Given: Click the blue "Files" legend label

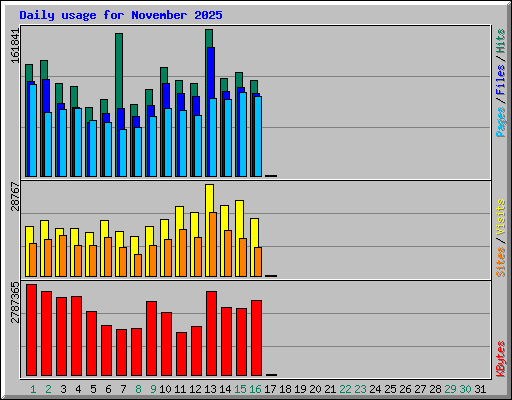Looking at the screenshot, I should click(500, 80).
